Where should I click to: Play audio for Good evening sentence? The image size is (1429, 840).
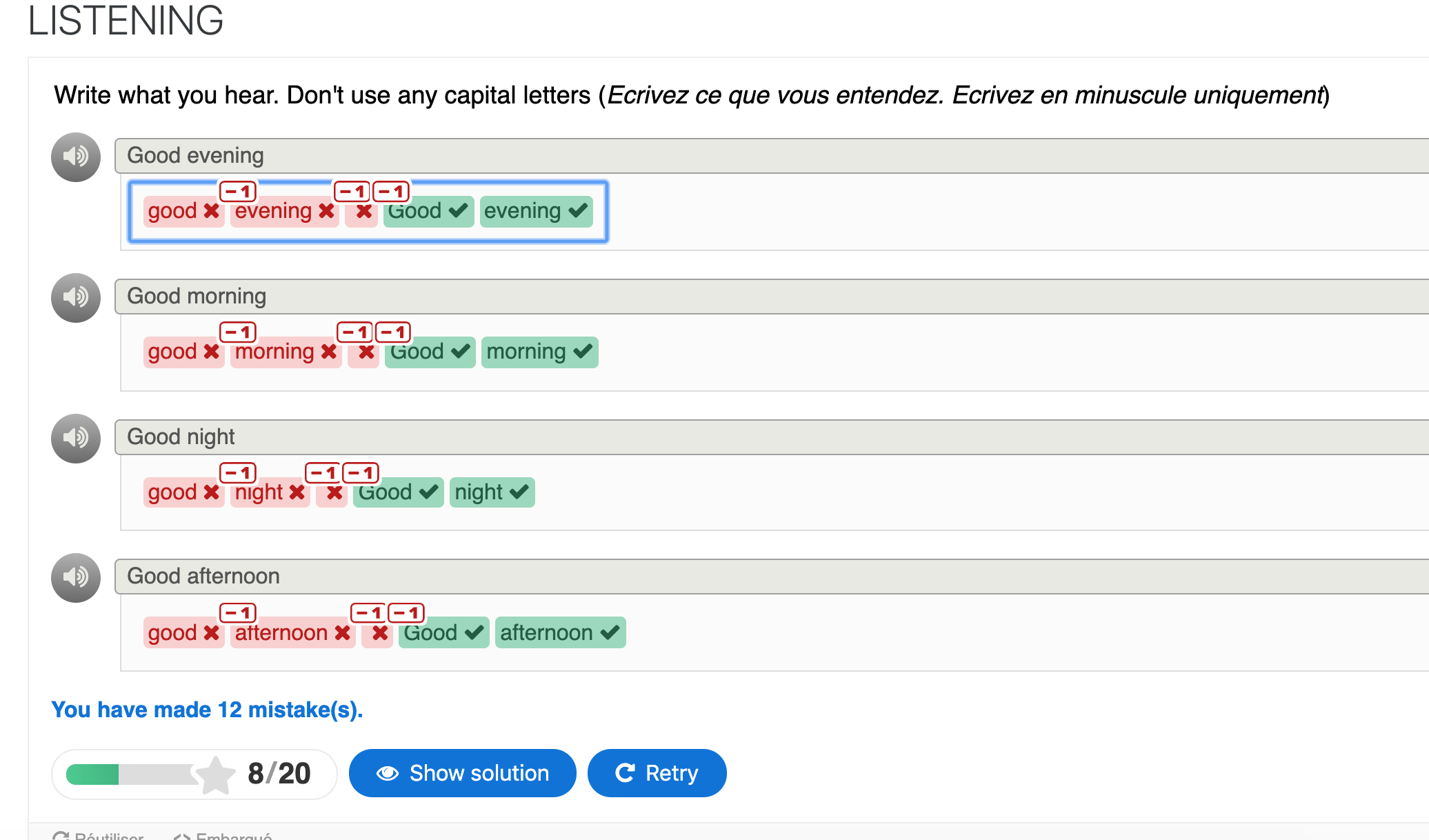click(x=76, y=157)
